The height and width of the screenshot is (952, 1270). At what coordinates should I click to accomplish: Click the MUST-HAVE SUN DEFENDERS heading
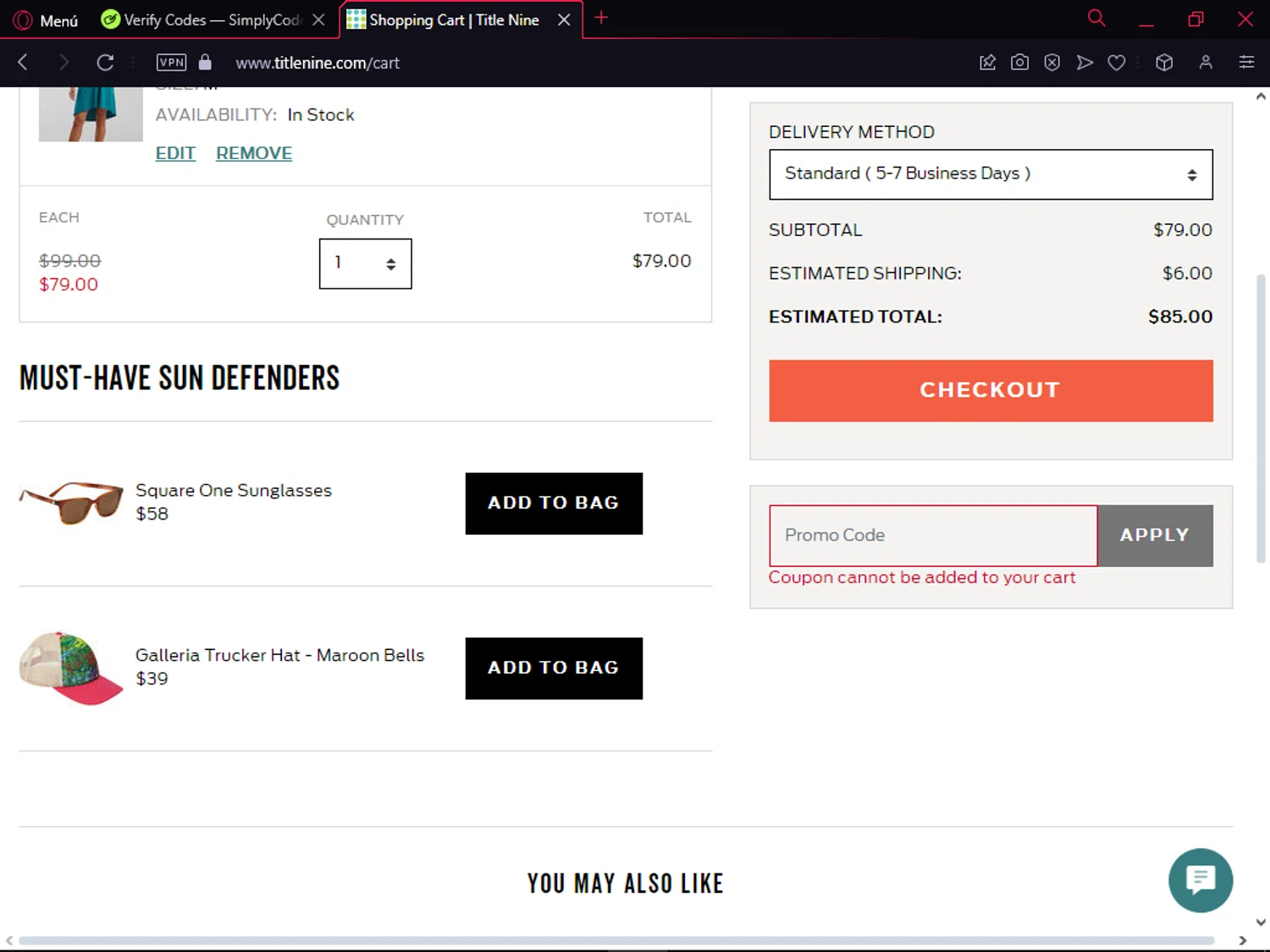[x=179, y=377]
